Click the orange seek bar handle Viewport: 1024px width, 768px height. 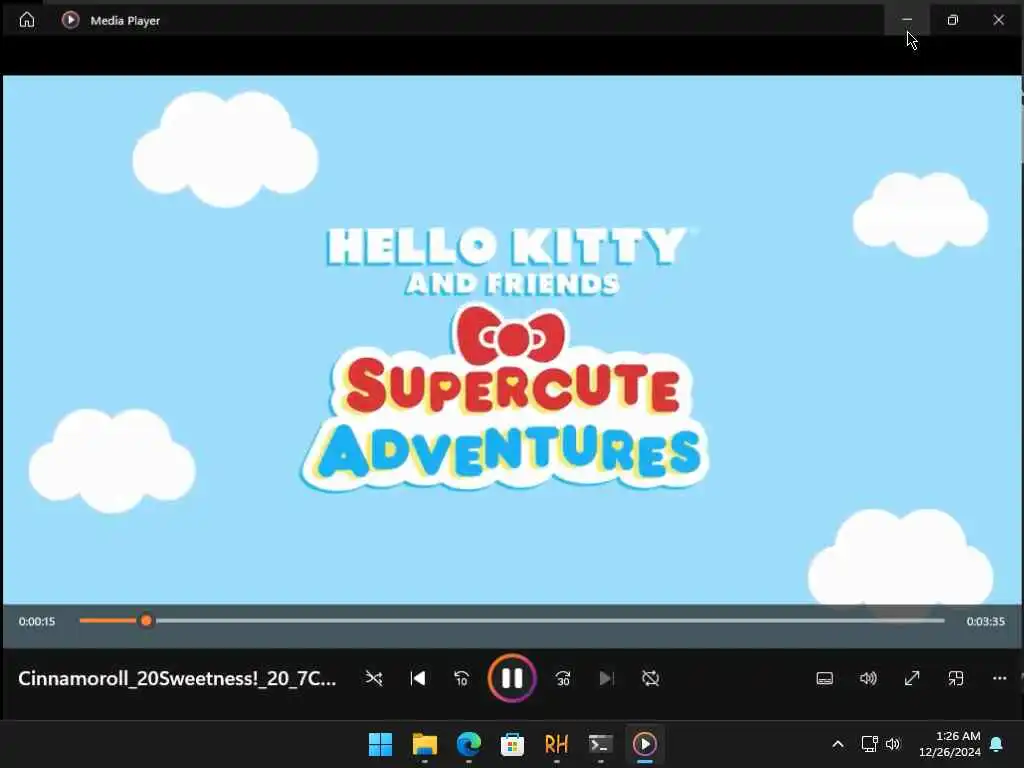pyautogui.click(x=146, y=620)
